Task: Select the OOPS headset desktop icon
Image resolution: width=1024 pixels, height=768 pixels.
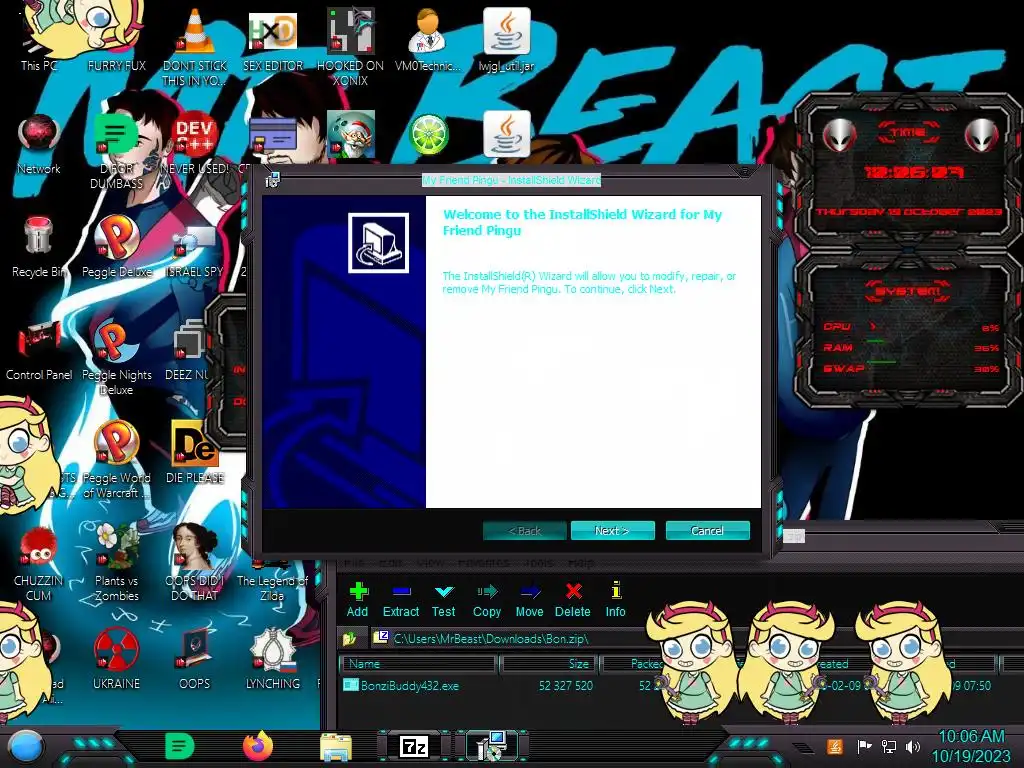Action: (x=195, y=660)
